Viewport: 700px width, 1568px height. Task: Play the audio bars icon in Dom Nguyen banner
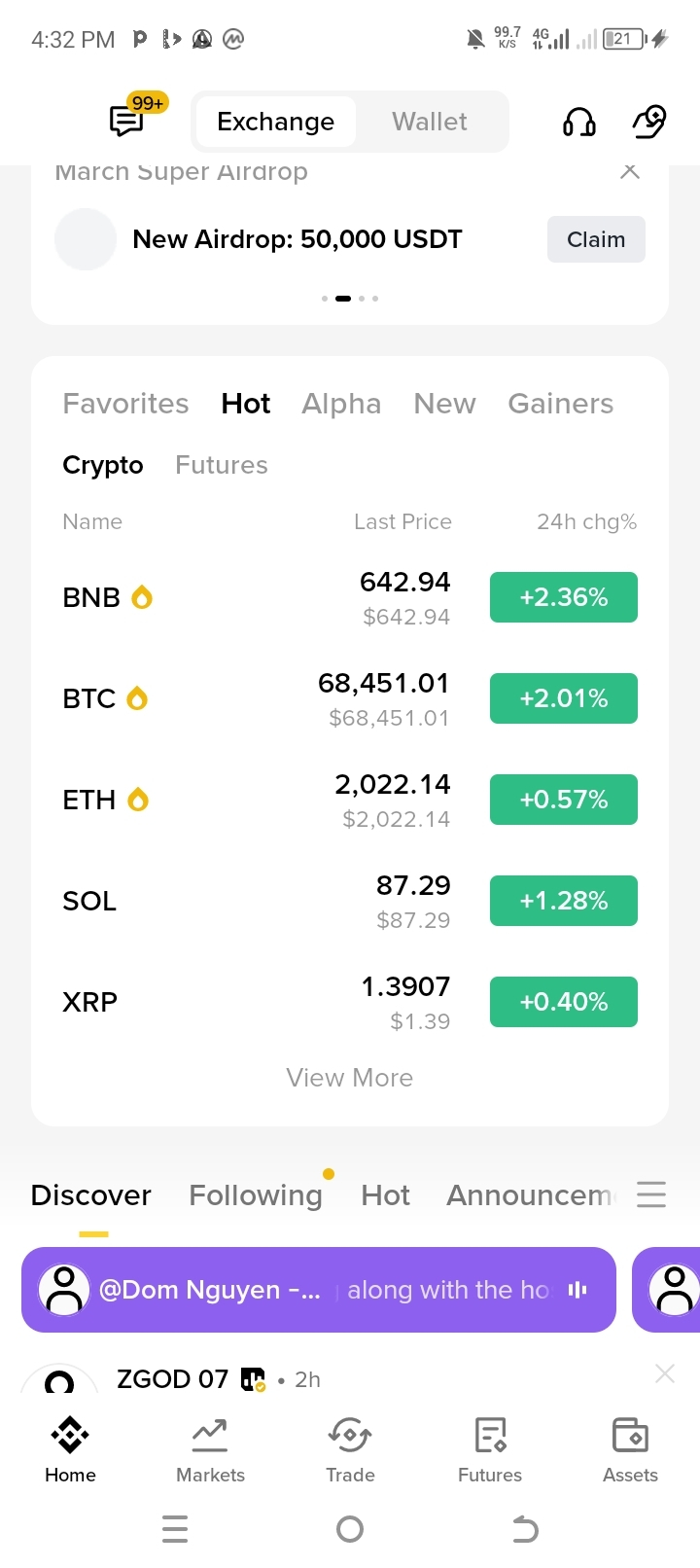tap(577, 1290)
